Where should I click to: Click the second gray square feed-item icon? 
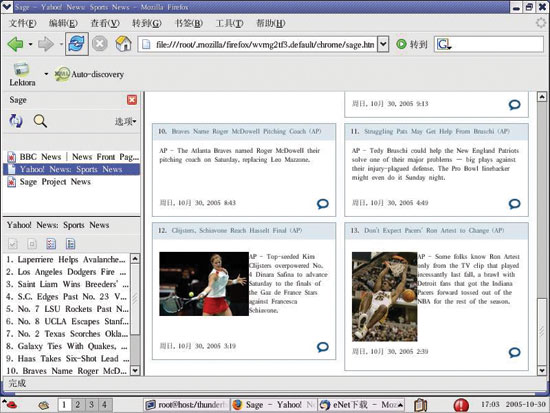32,244
